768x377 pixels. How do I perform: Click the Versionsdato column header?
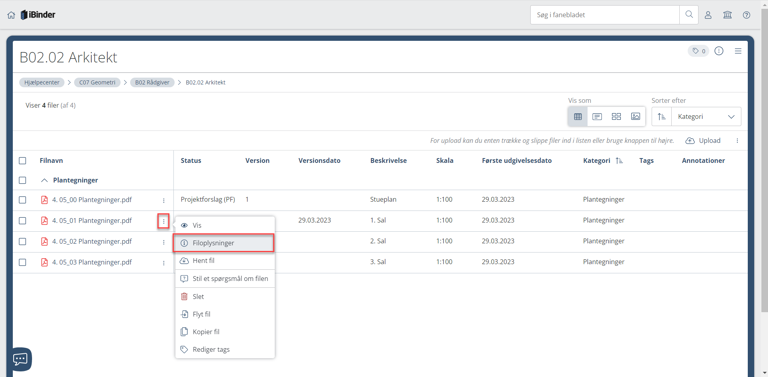(x=319, y=161)
